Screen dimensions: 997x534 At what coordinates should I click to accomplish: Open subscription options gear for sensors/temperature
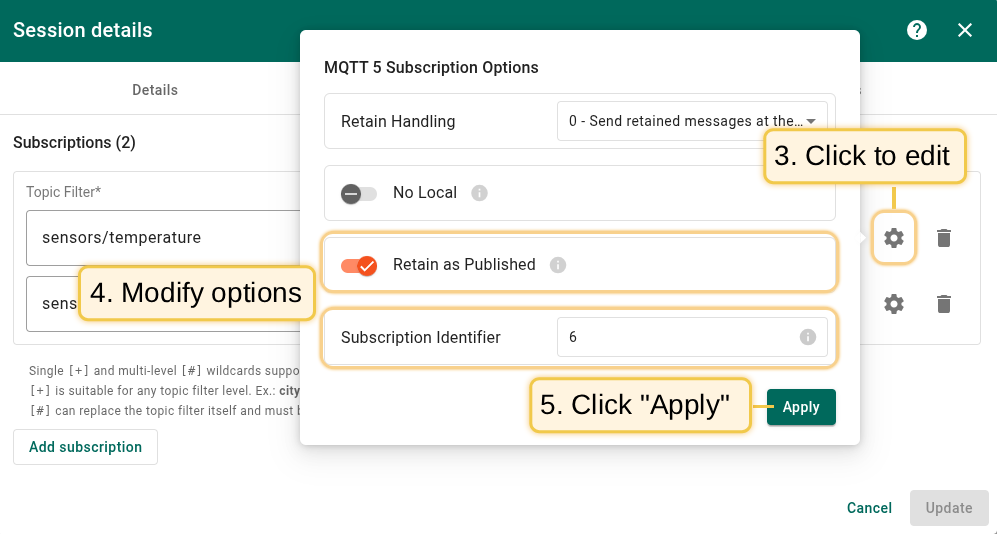[893, 238]
